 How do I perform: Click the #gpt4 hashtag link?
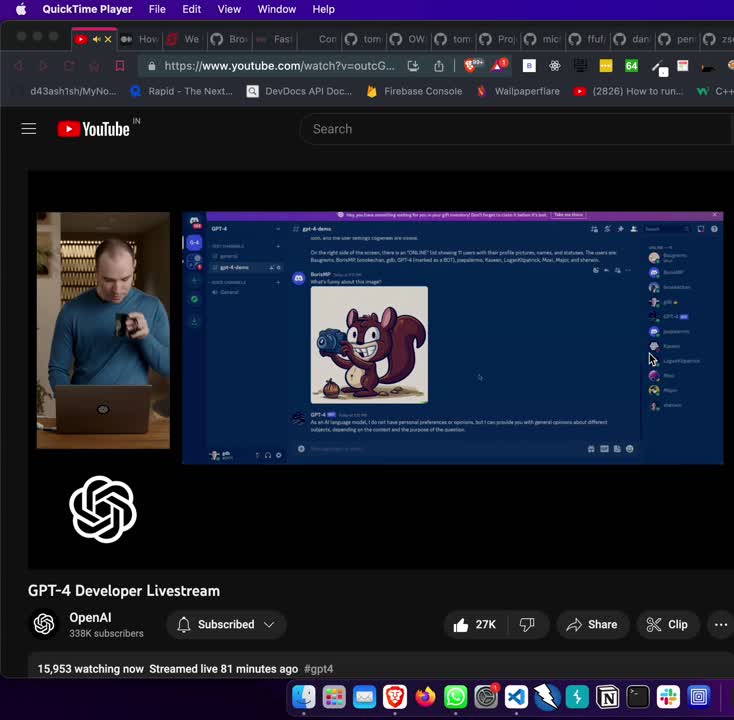[319, 669]
